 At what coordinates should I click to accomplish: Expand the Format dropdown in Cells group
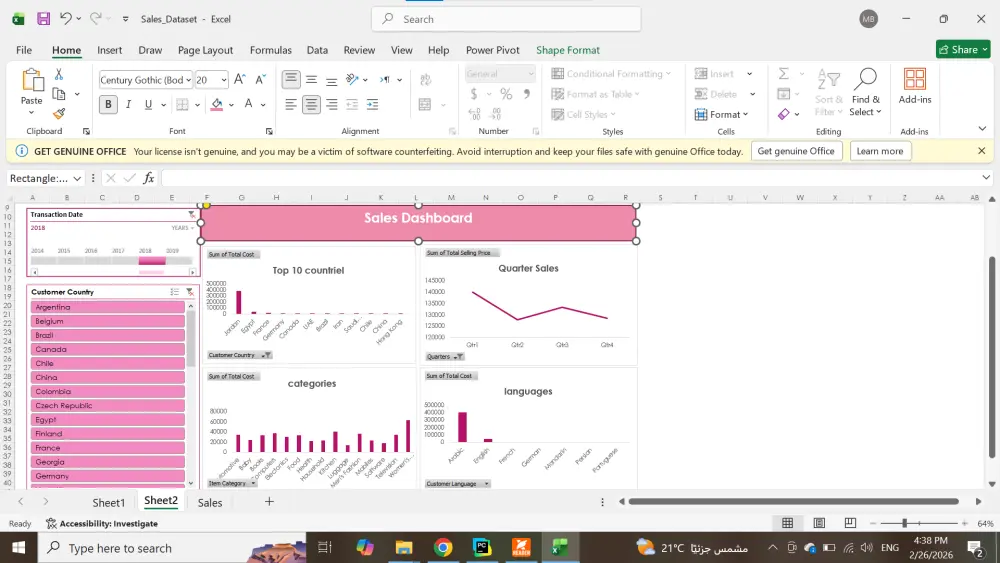721,114
